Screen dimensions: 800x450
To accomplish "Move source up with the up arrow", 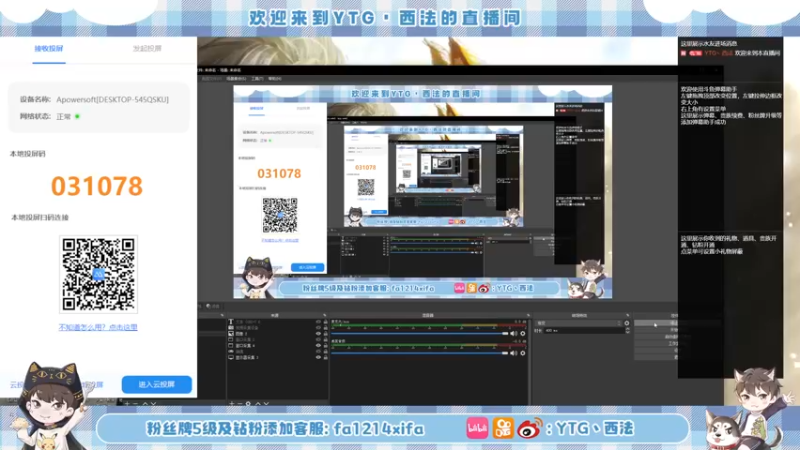I will point(258,404).
